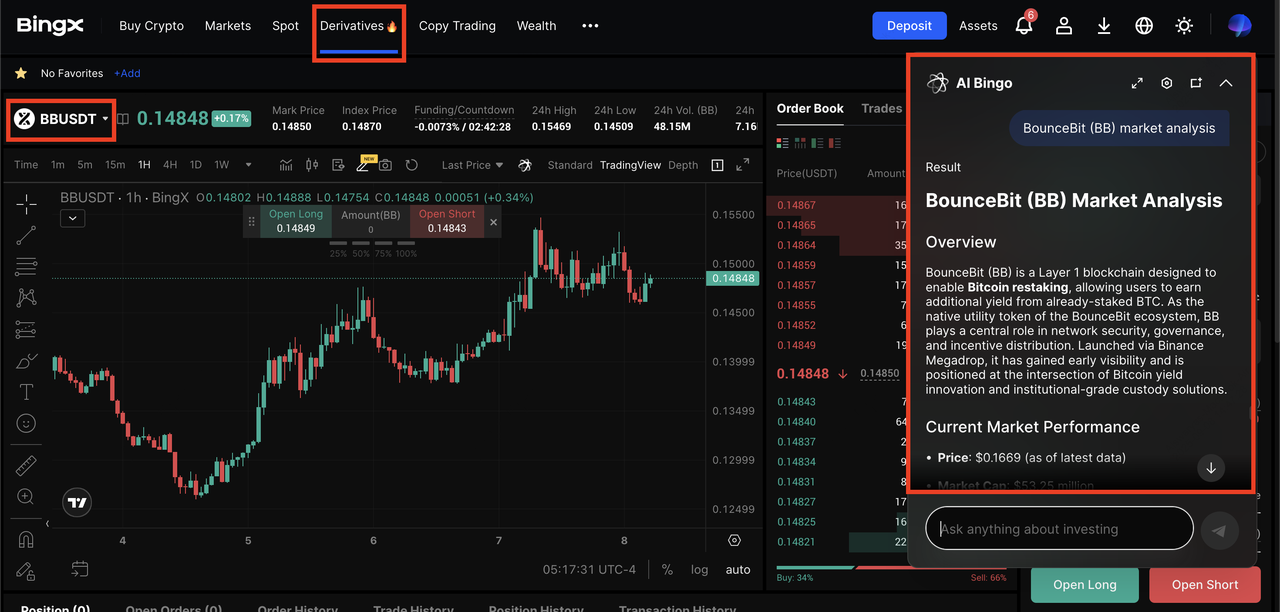Collapse the AI Bingo panel chevron

tap(1226, 83)
